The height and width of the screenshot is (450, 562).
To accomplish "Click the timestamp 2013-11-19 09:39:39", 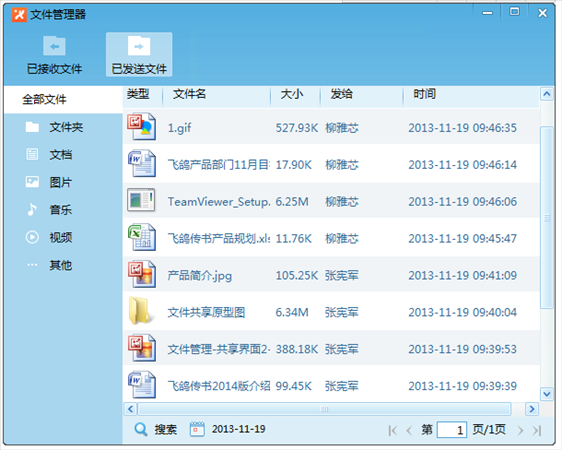I will (x=462, y=386).
